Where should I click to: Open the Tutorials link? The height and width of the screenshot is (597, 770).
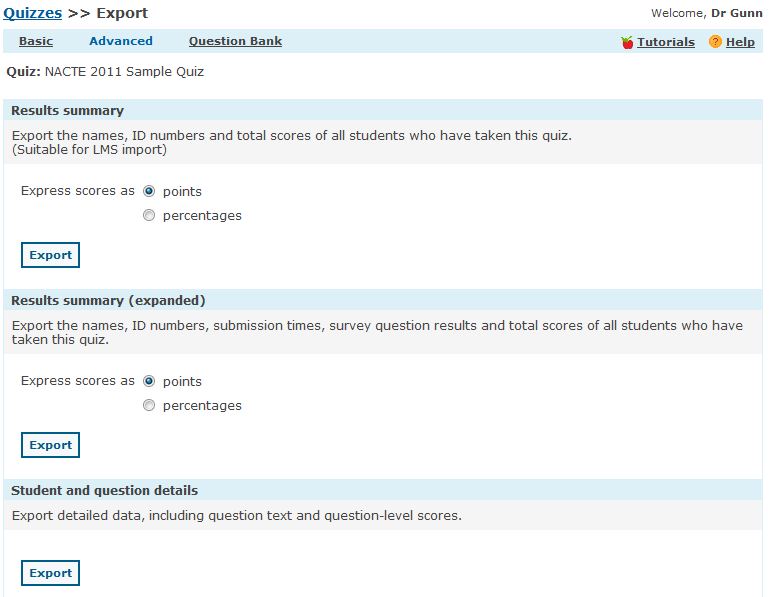click(x=666, y=42)
